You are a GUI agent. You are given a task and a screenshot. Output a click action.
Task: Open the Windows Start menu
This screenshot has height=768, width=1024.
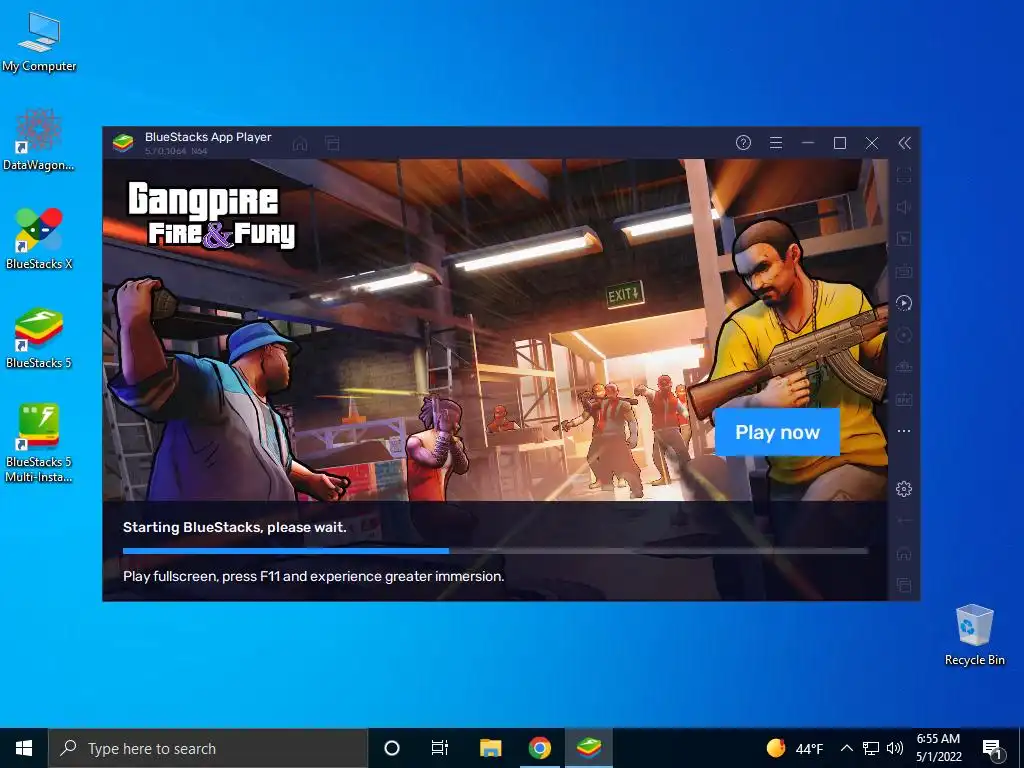[x=24, y=748]
